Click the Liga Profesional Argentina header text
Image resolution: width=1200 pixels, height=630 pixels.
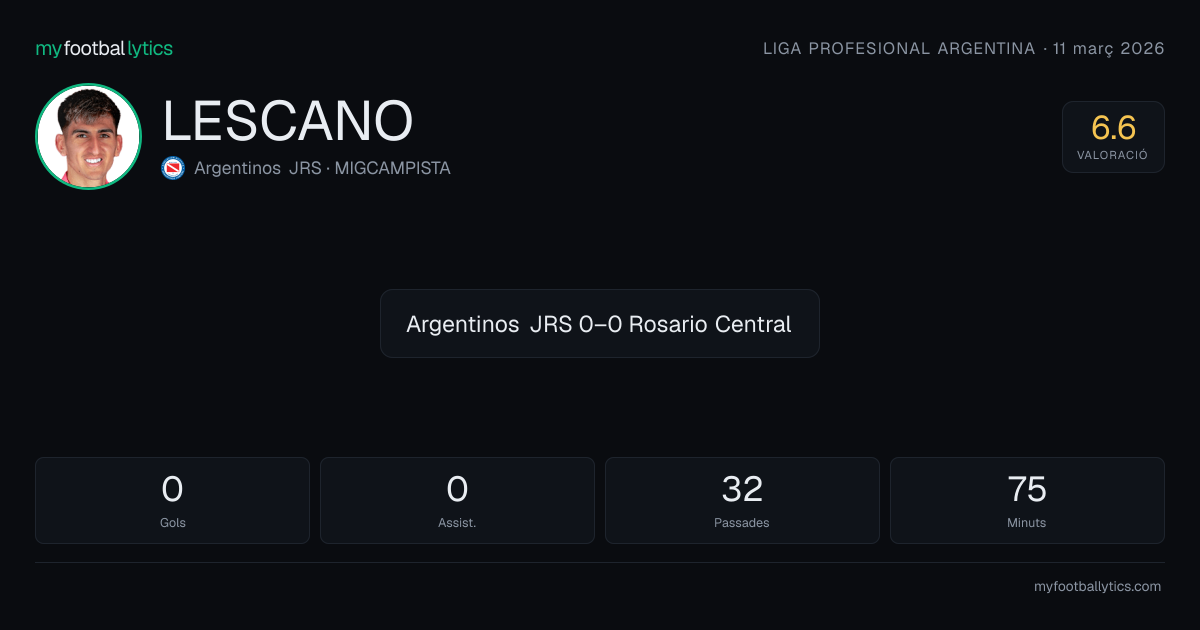tap(899, 48)
